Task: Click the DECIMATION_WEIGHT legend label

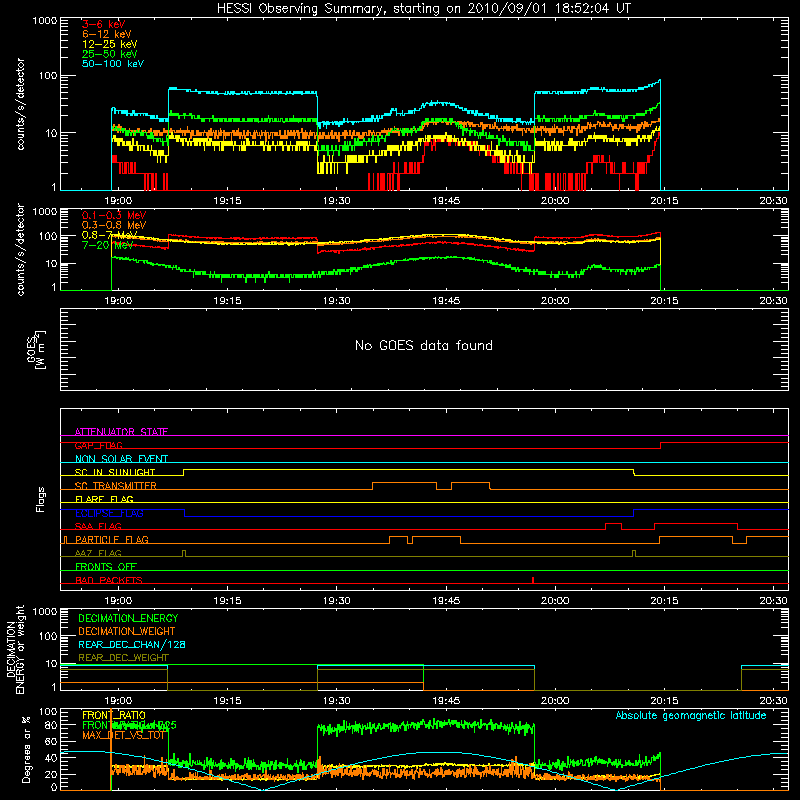Action: pos(127,631)
